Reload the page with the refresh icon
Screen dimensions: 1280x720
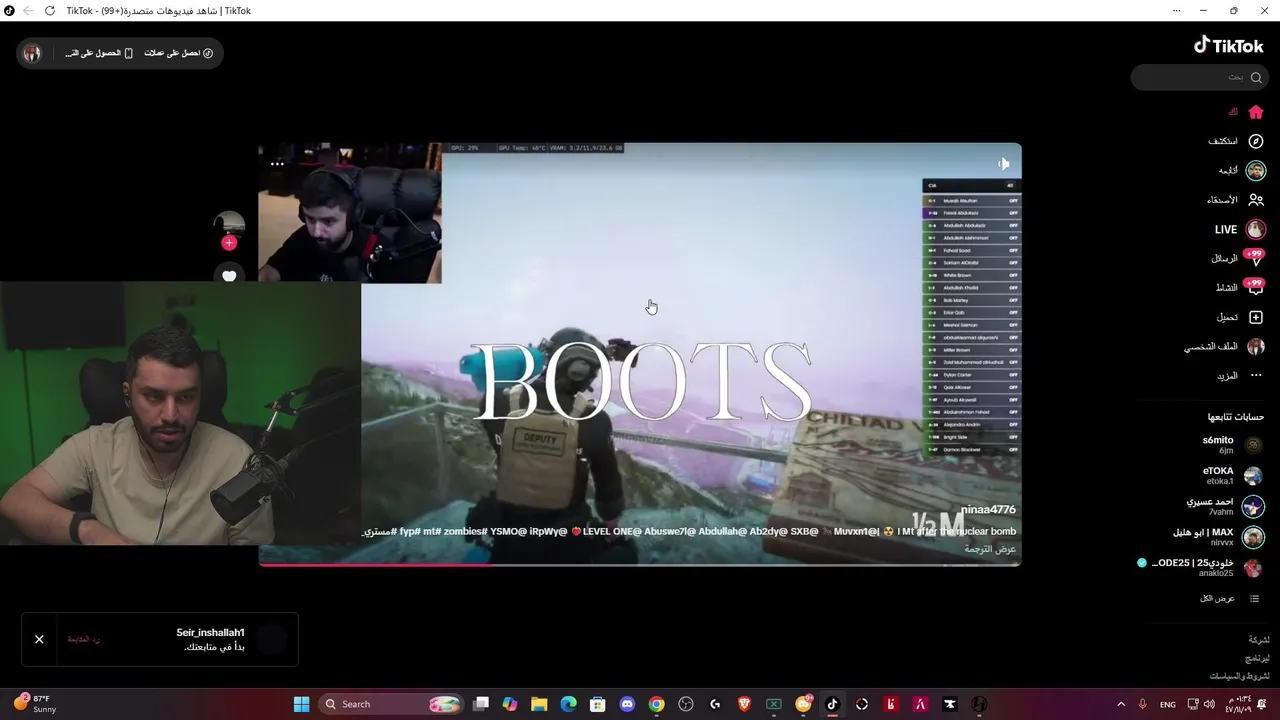49,10
